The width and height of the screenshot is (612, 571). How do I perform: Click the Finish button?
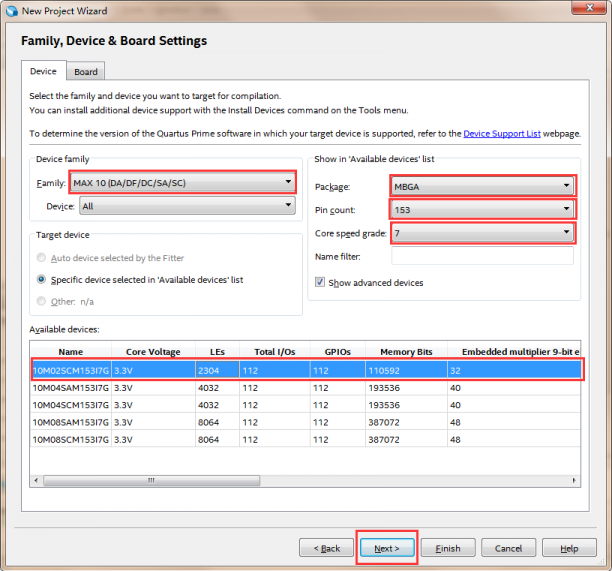point(448,548)
